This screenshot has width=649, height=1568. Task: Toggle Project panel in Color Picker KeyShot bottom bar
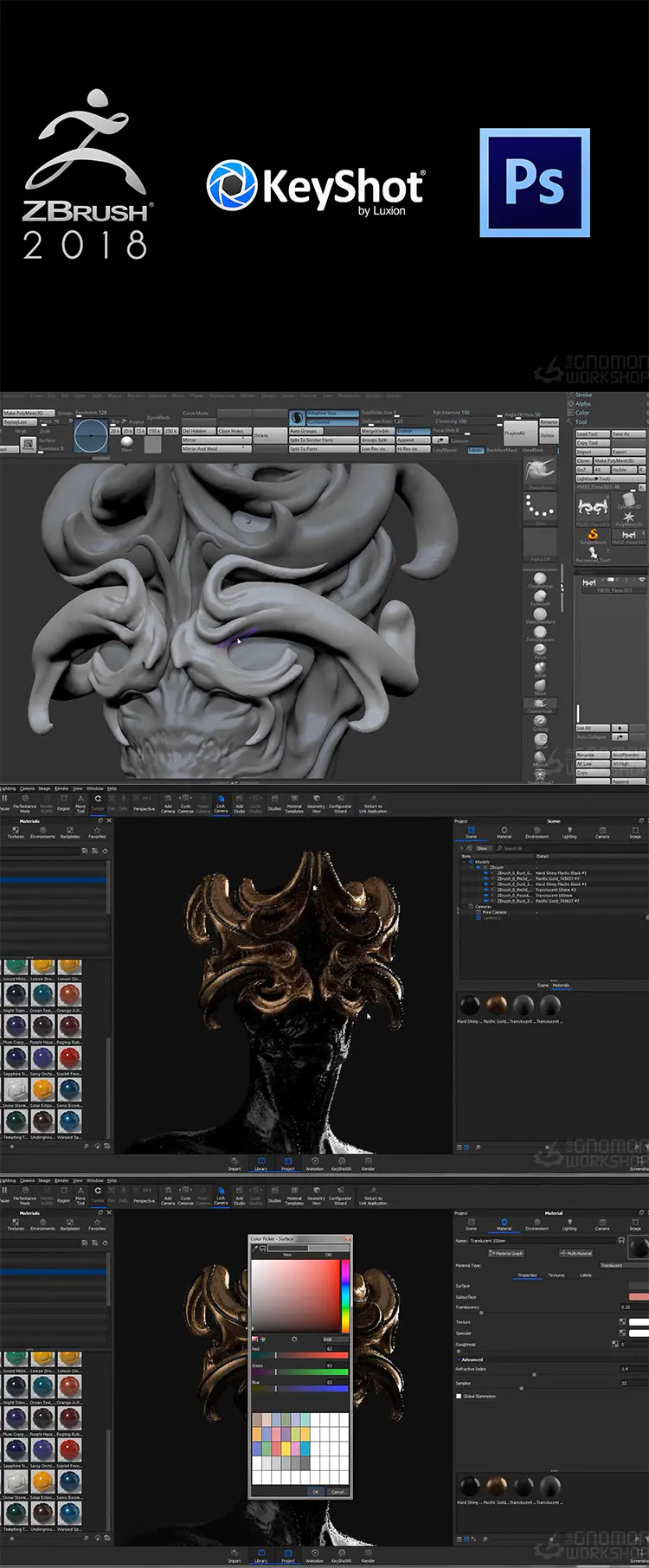coord(288,1555)
